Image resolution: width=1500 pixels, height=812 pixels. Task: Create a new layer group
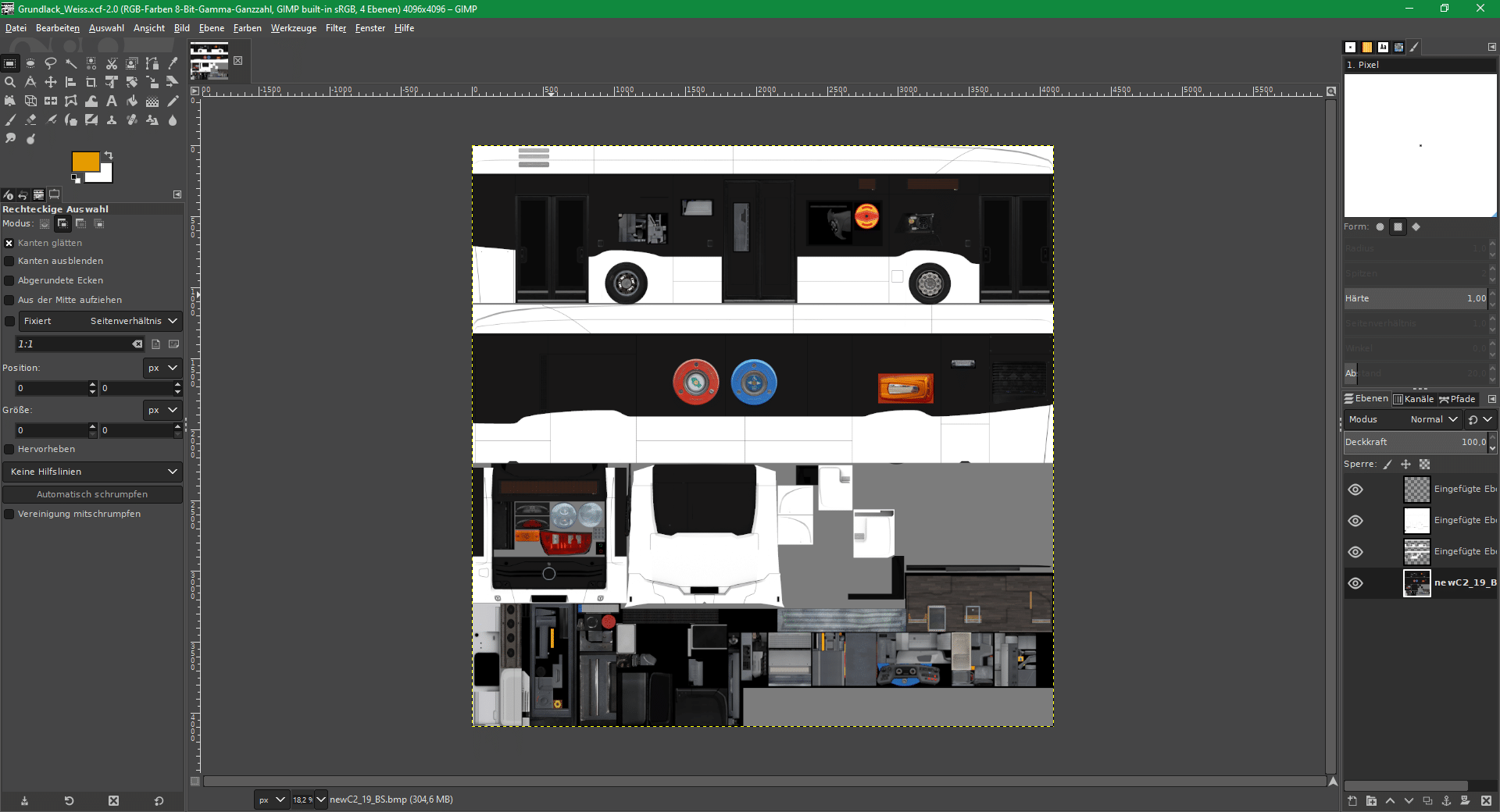pos(1371,800)
